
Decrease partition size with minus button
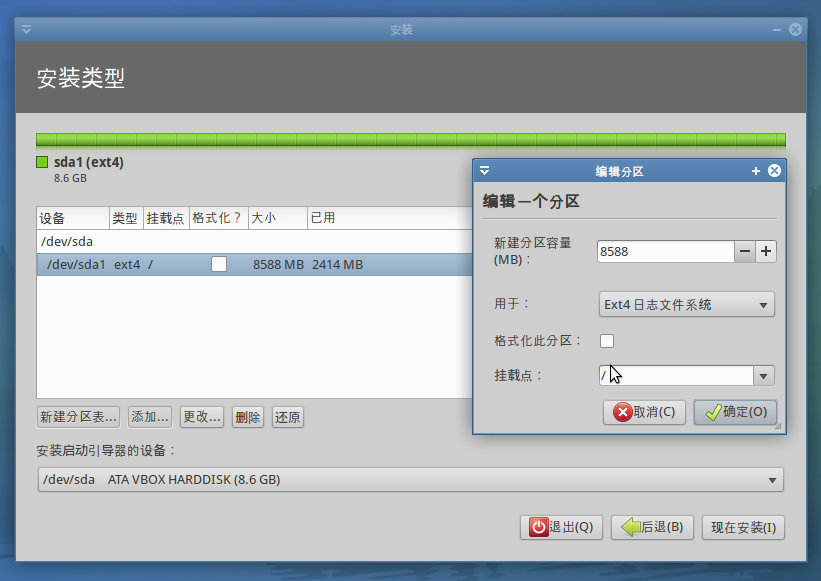(x=745, y=251)
